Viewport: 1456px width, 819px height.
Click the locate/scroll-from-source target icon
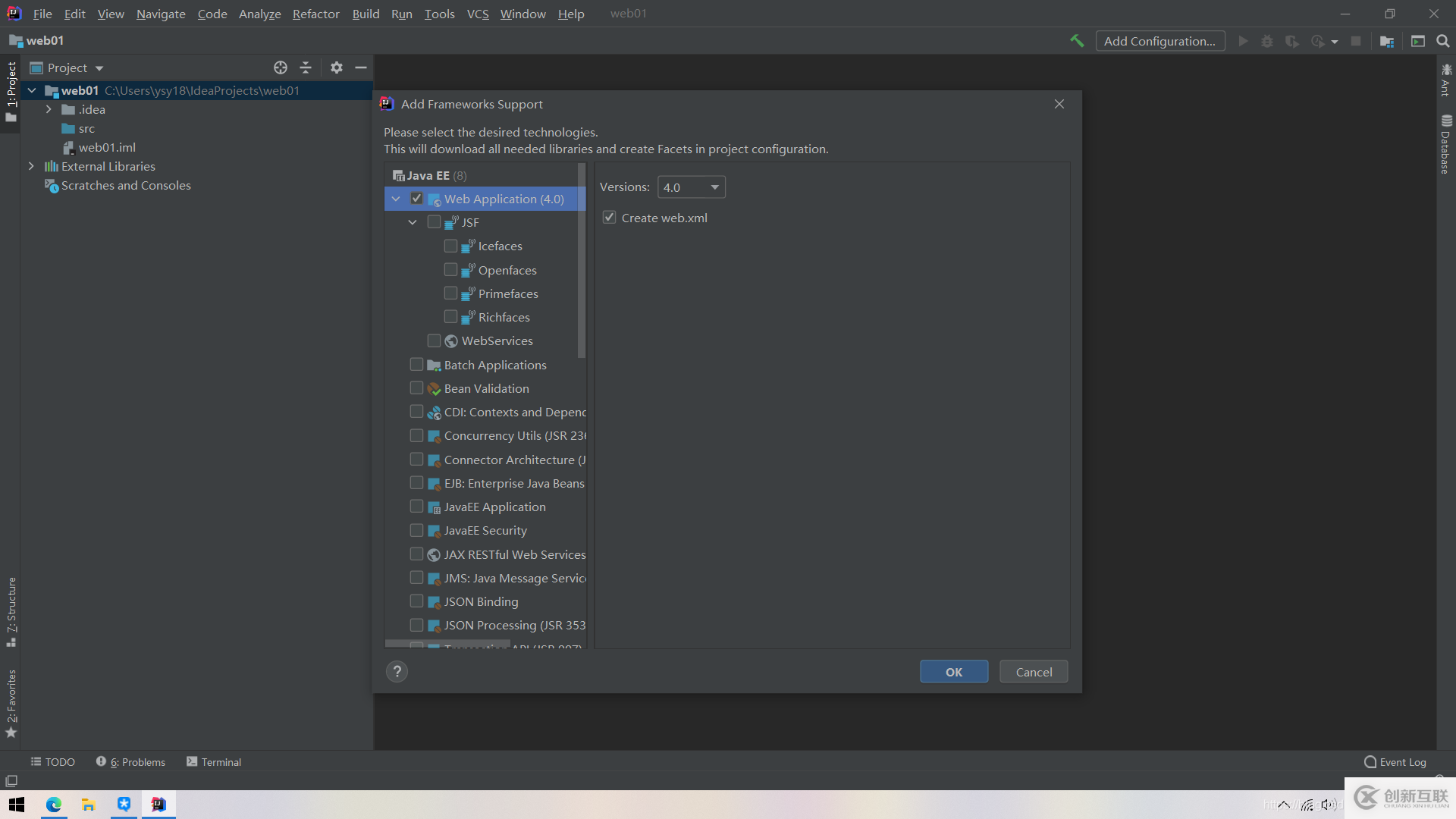pyautogui.click(x=281, y=67)
